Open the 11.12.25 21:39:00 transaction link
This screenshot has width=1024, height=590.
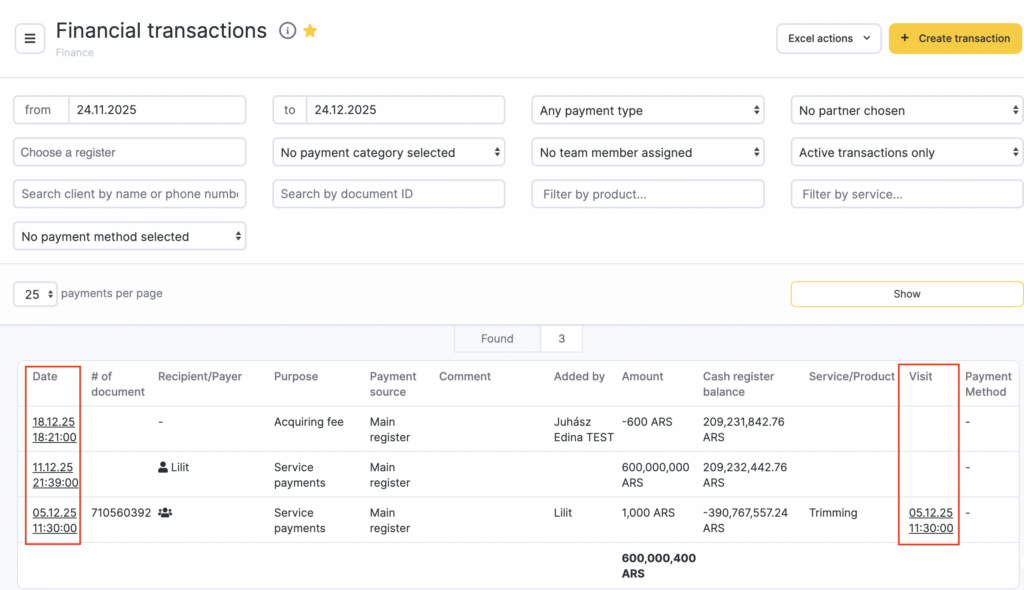point(54,475)
